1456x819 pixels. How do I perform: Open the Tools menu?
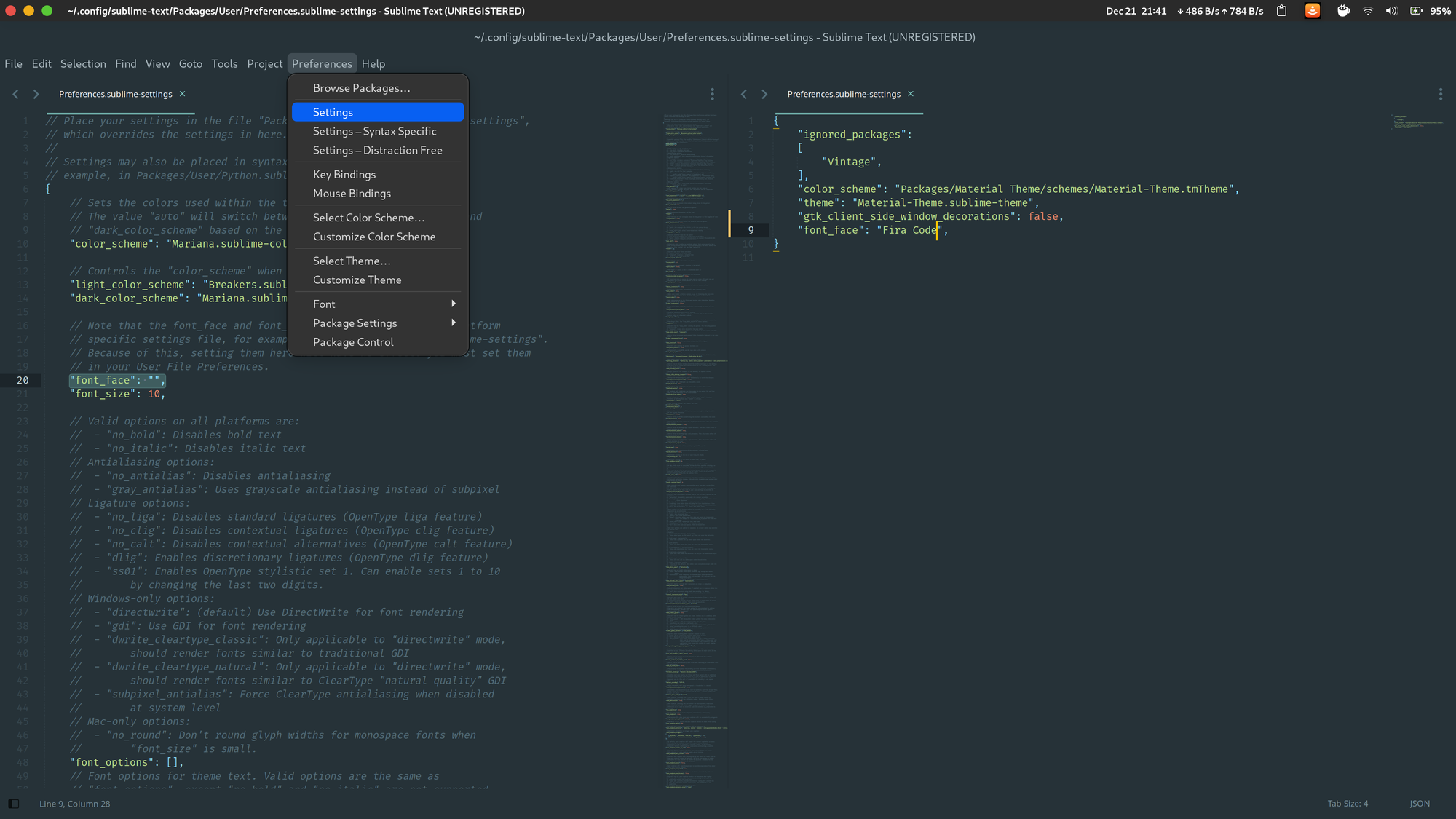point(224,64)
